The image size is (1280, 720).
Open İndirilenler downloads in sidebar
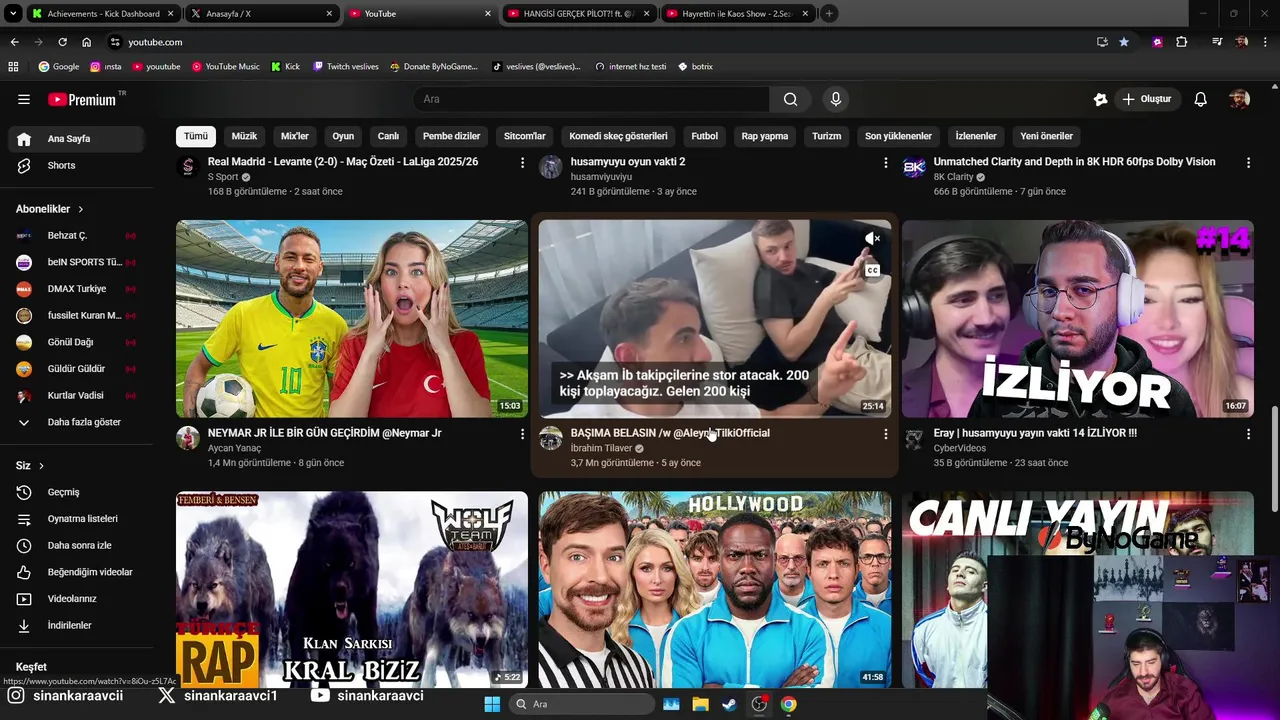pyautogui.click(x=76, y=625)
